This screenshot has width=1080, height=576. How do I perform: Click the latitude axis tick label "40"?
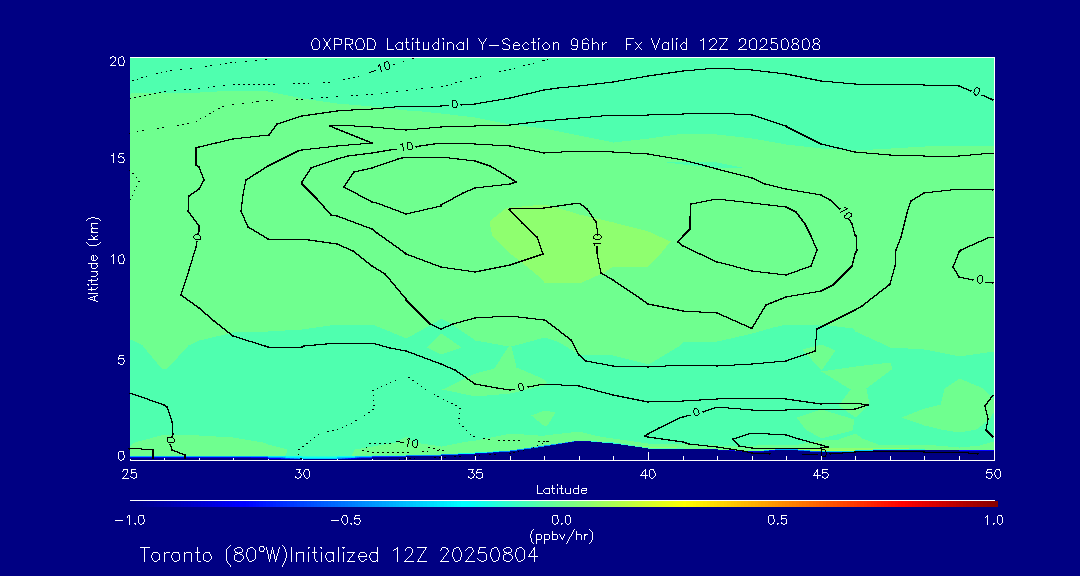point(648,474)
